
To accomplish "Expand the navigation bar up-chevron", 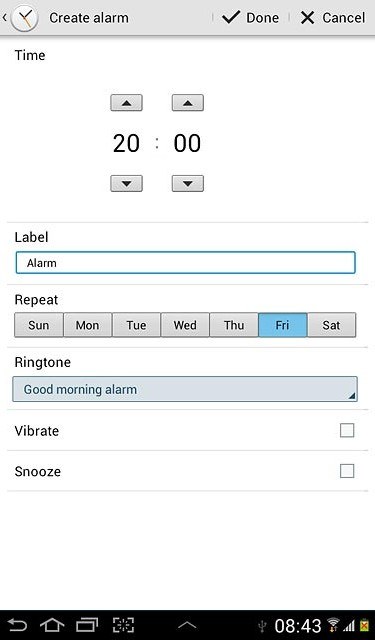I will pyautogui.click(x=187, y=625).
